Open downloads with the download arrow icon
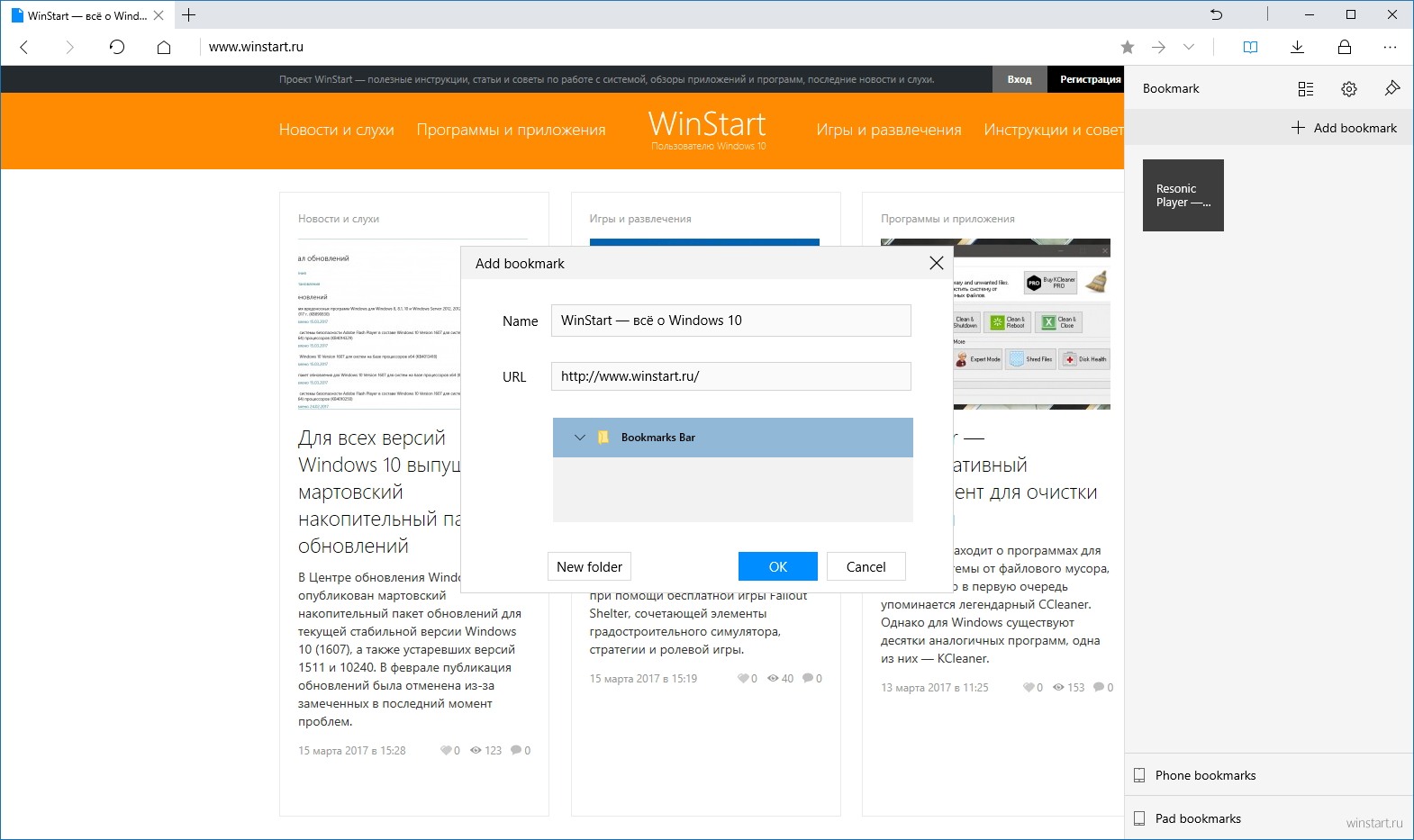 (x=1297, y=47)
